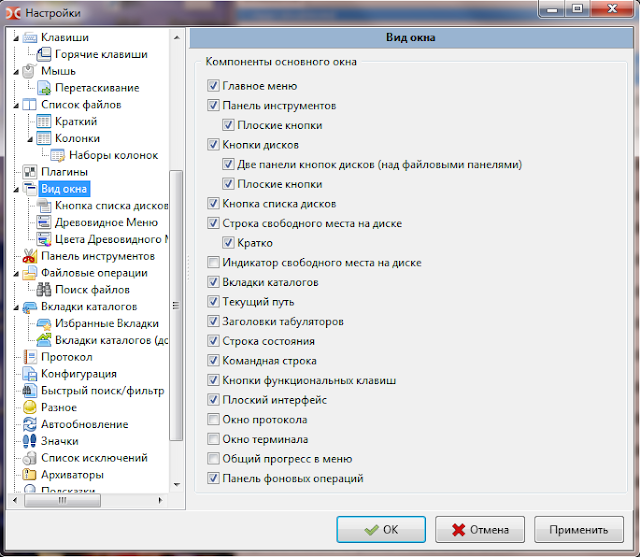Close the Настройки window
Image resolution: width=640 pixels, height=557 pixels.
(x=612, y=9)
